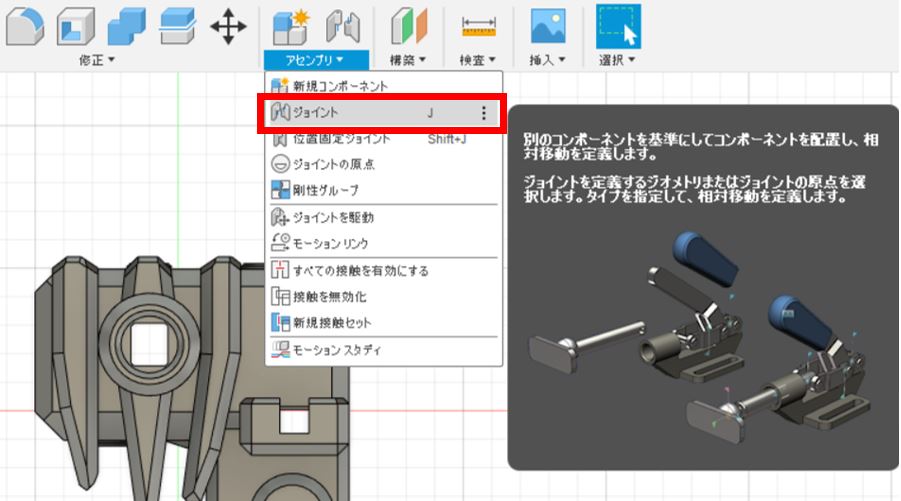
Task: Select the Offset Face tool icon
Action: [x=178, y=26]
